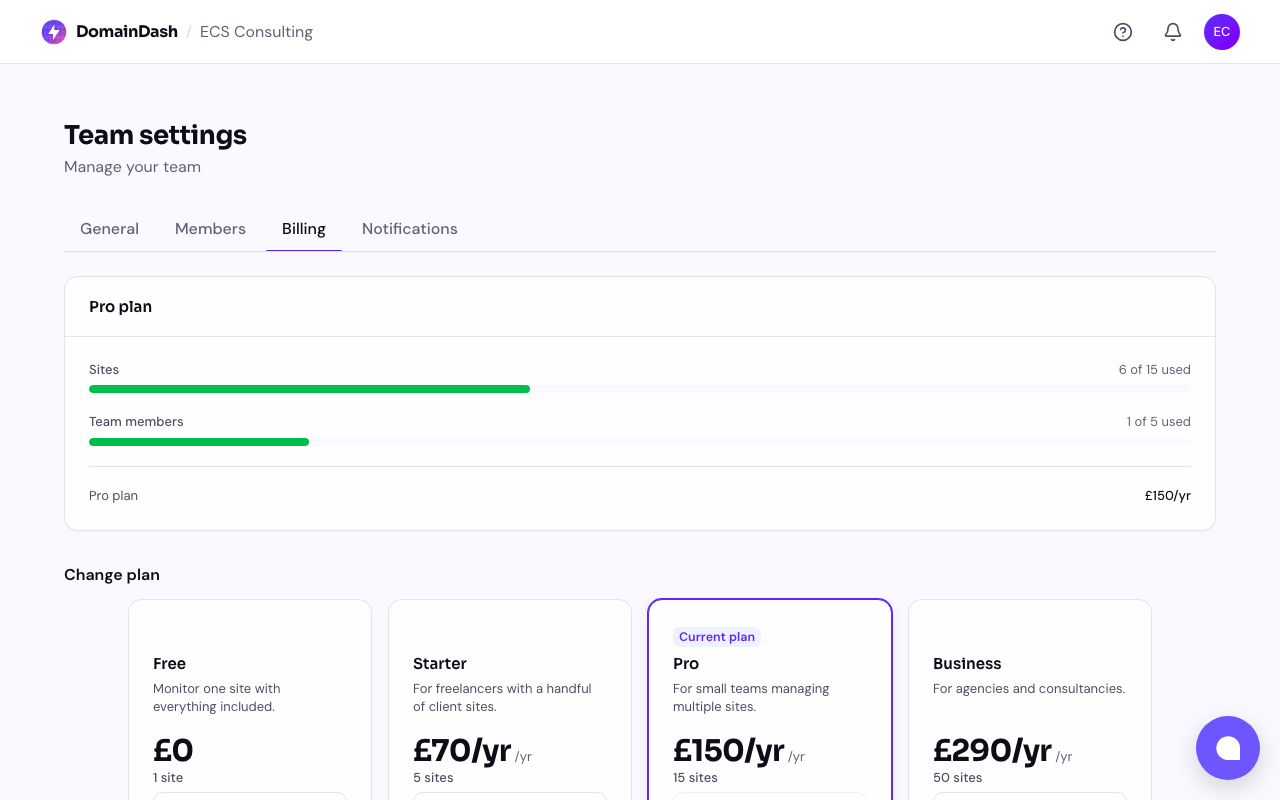The height and width of the screenshot is (800, 1280).
Task: Open the ECS Consulting breadcrumb link
Action: point(256,31)
